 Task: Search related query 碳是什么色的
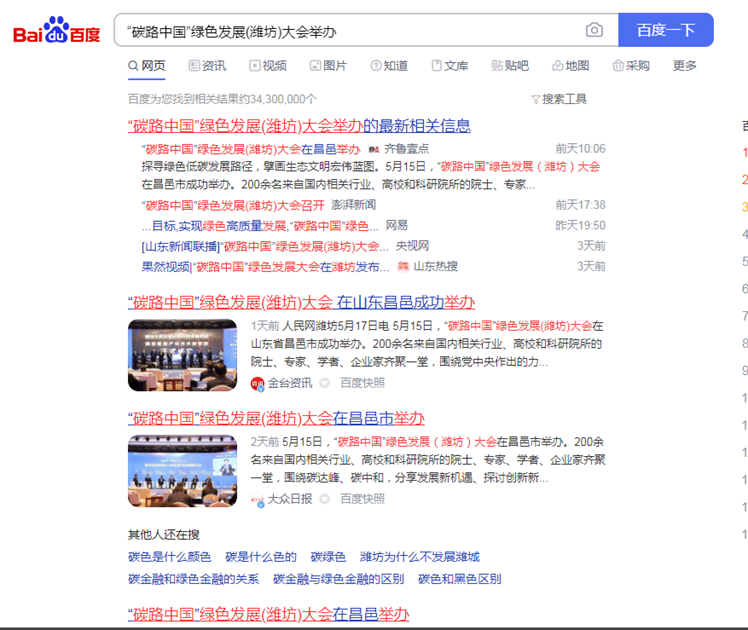[261, 557]
